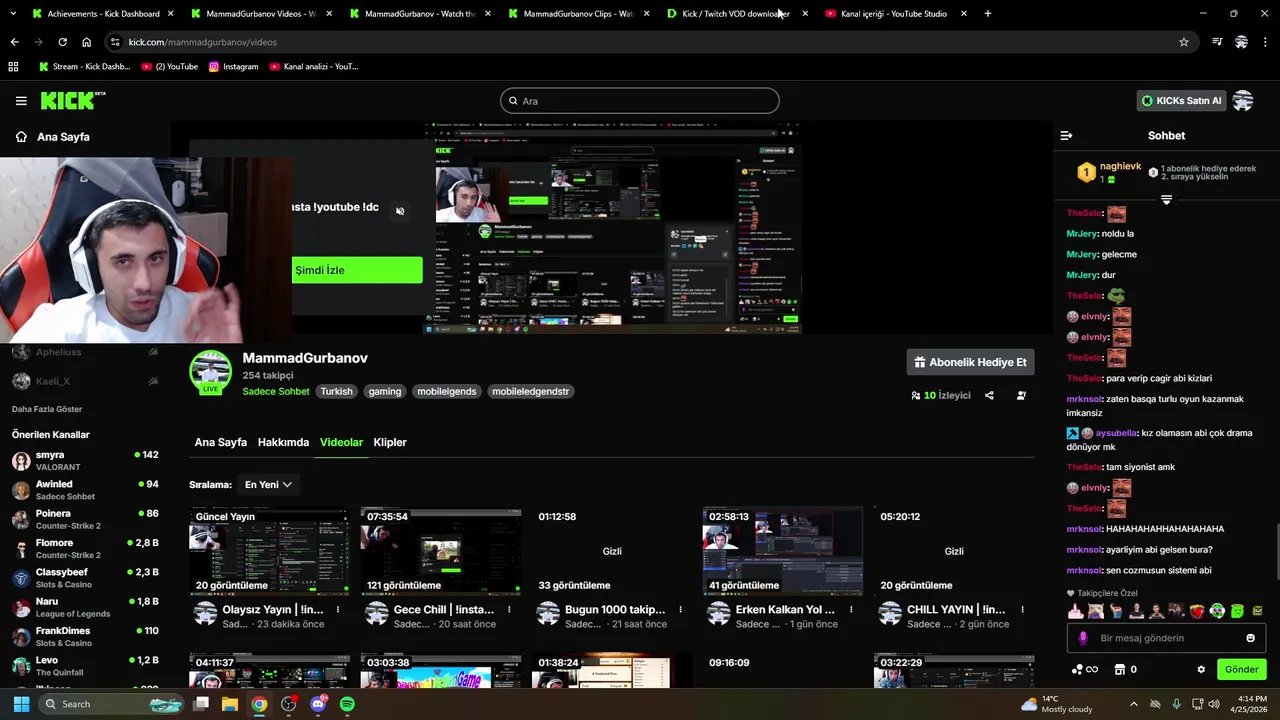1280x720 pixels.
Task: Open Güncel Yayın video thumbnail
Action: click(269, 551)
